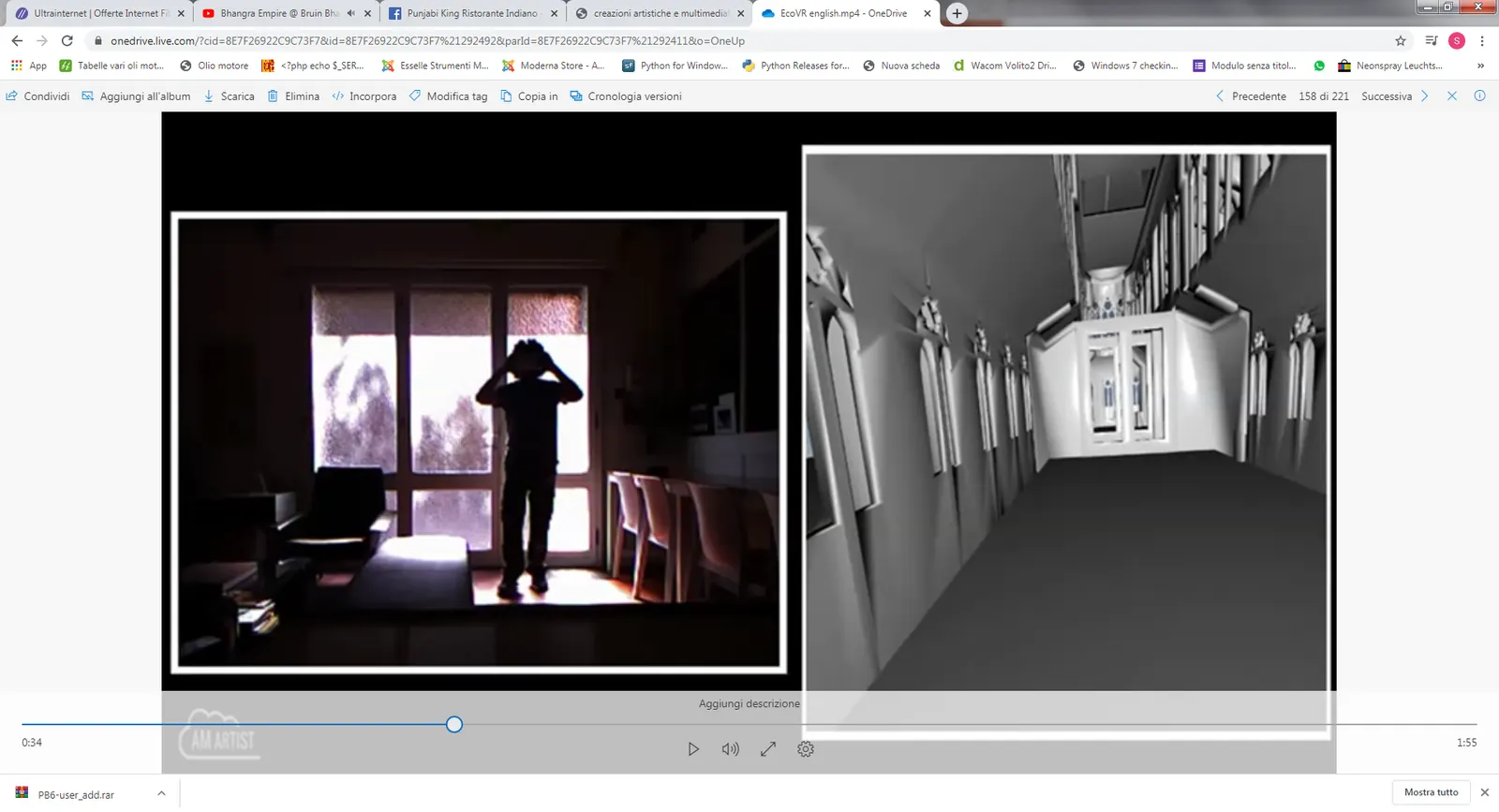Click Aggiungi all'album
Screen dimensions: 1499x812
136,96
